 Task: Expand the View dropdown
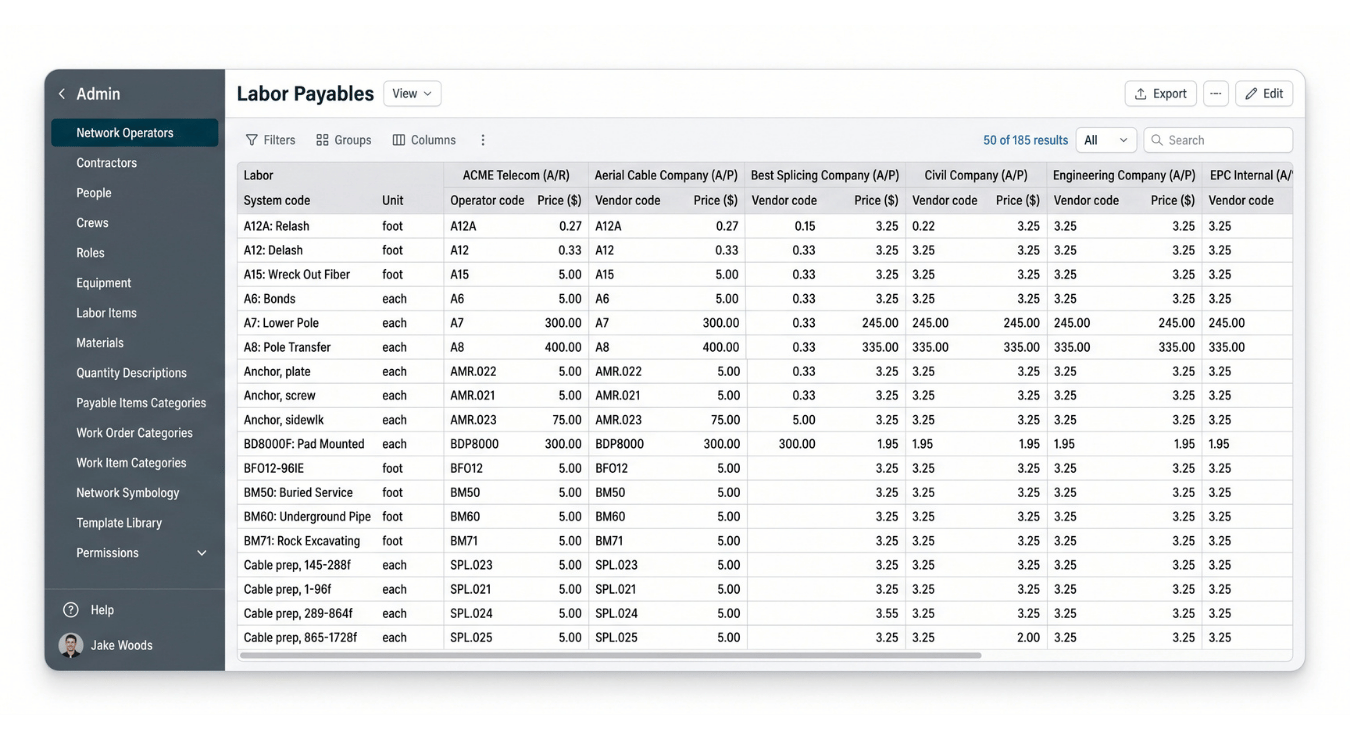point(412,94)
